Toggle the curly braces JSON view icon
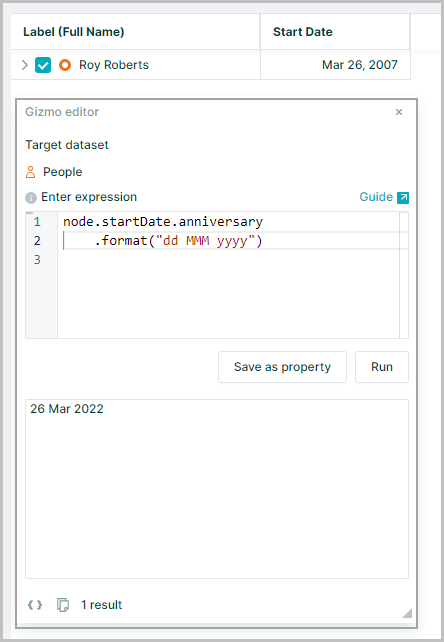444x642 pixels. [x=35, y=605]
